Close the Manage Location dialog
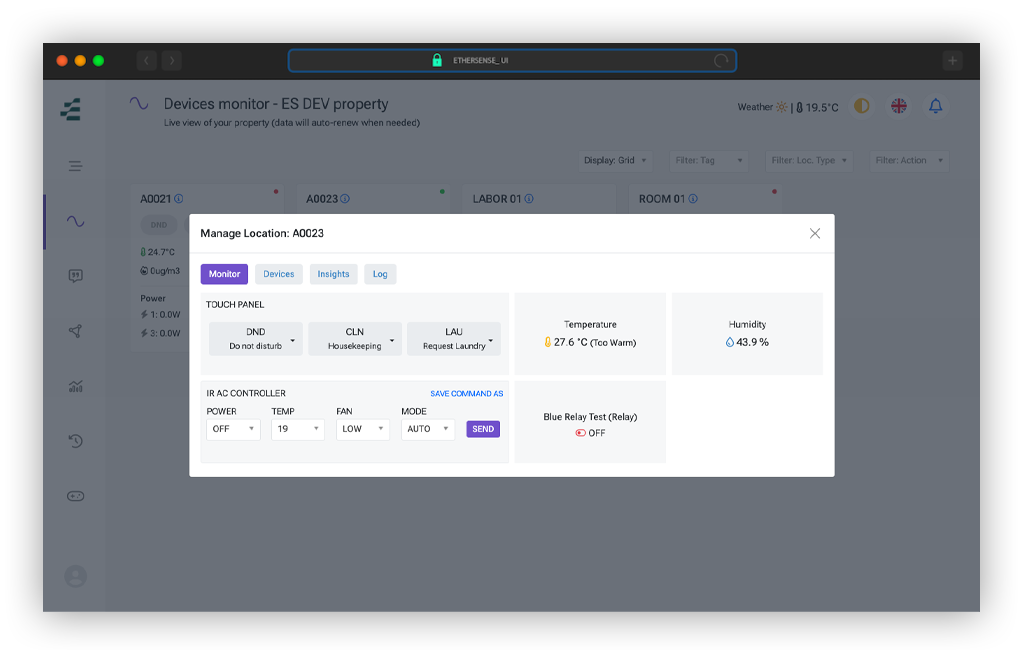This screenshot has height=650, width=1024. pos(814,234)
